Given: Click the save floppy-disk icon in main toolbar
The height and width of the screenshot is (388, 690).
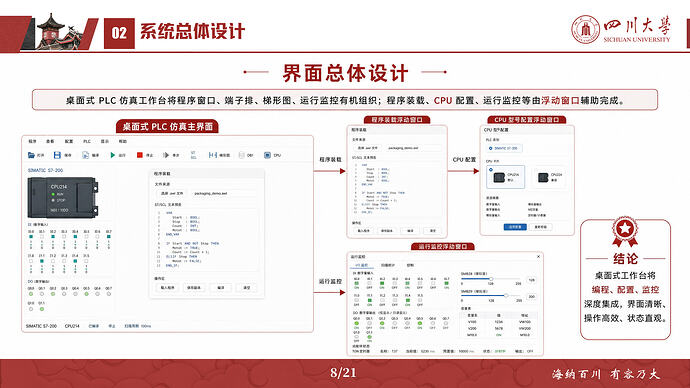Looking at the screenshot, I should point(57,155).
